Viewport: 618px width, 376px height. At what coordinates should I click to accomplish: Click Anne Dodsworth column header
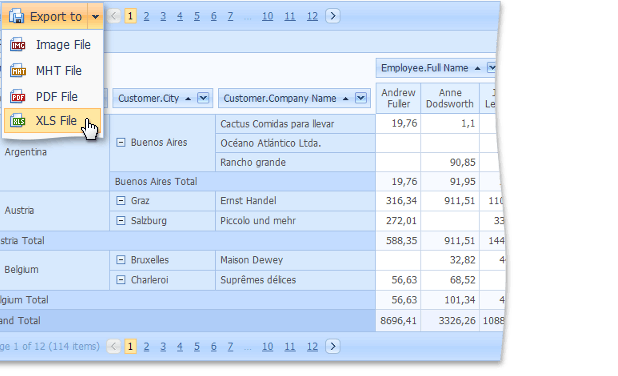pos(450,98)
